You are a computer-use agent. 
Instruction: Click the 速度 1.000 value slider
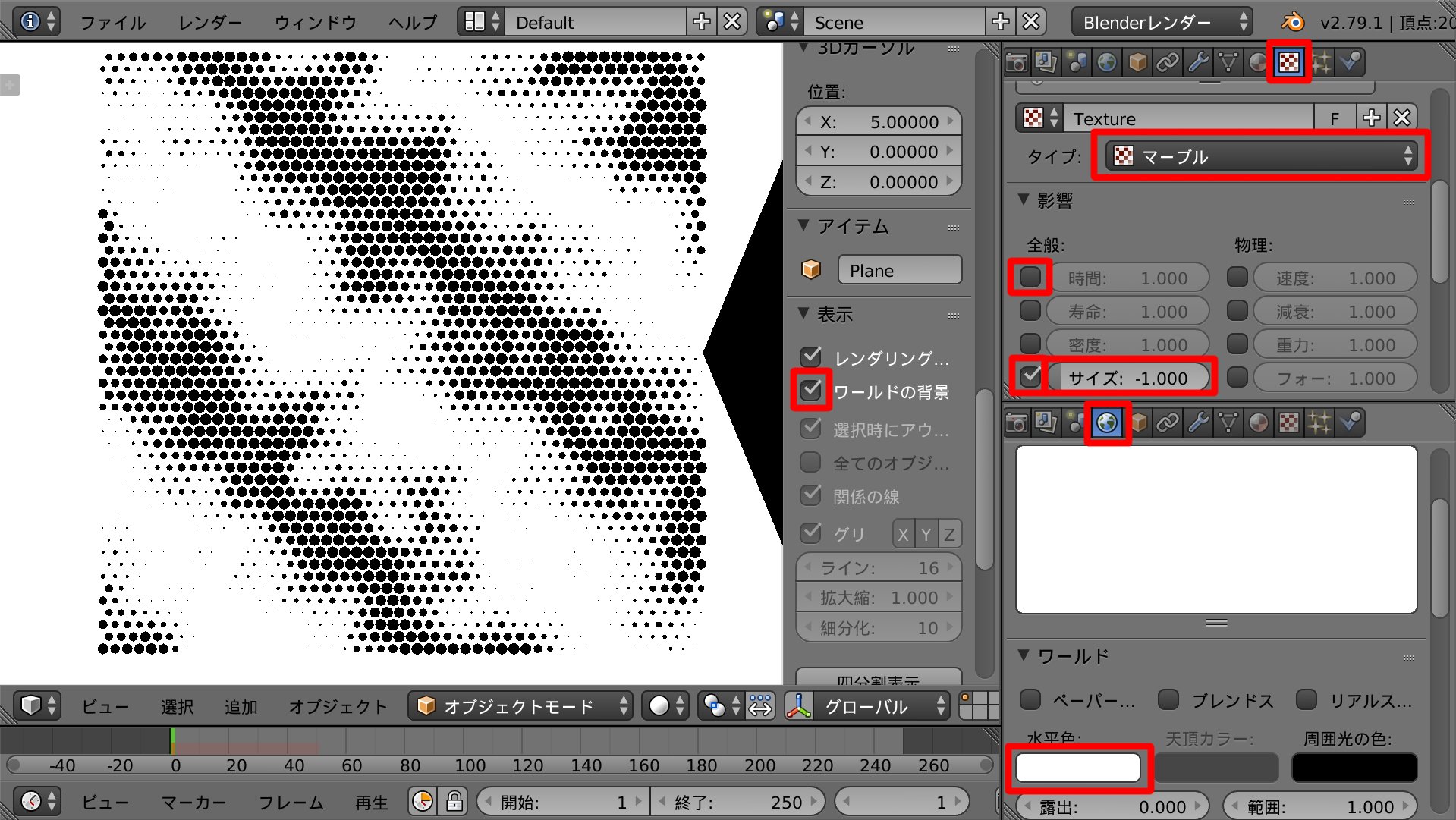pyautogui.click(x=1335, y=278)
